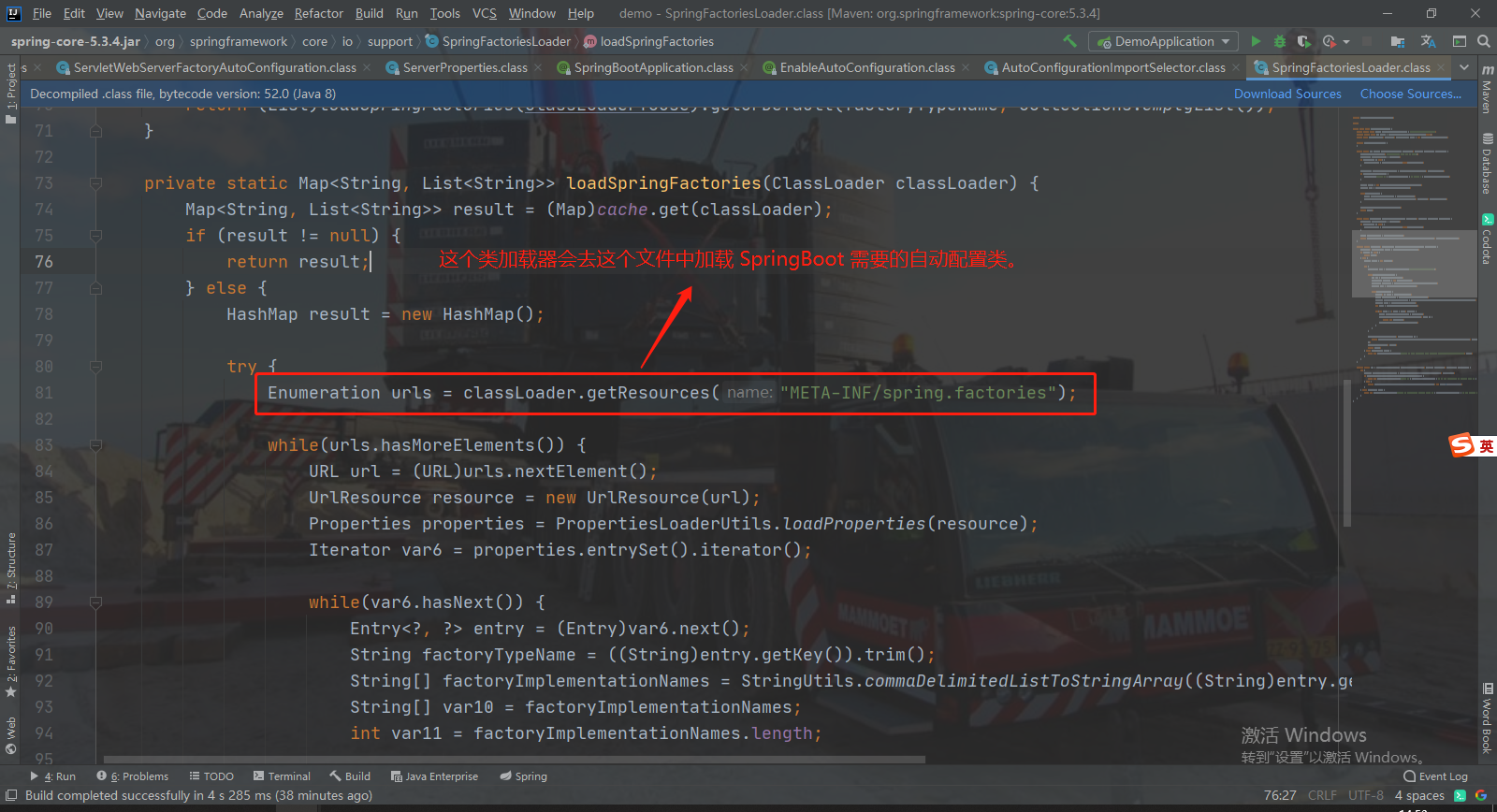Viewport: 1497px width, 812px height.
Task: Collapse loadSpringFactories method at line 73
Action: (x=95, y=183)
